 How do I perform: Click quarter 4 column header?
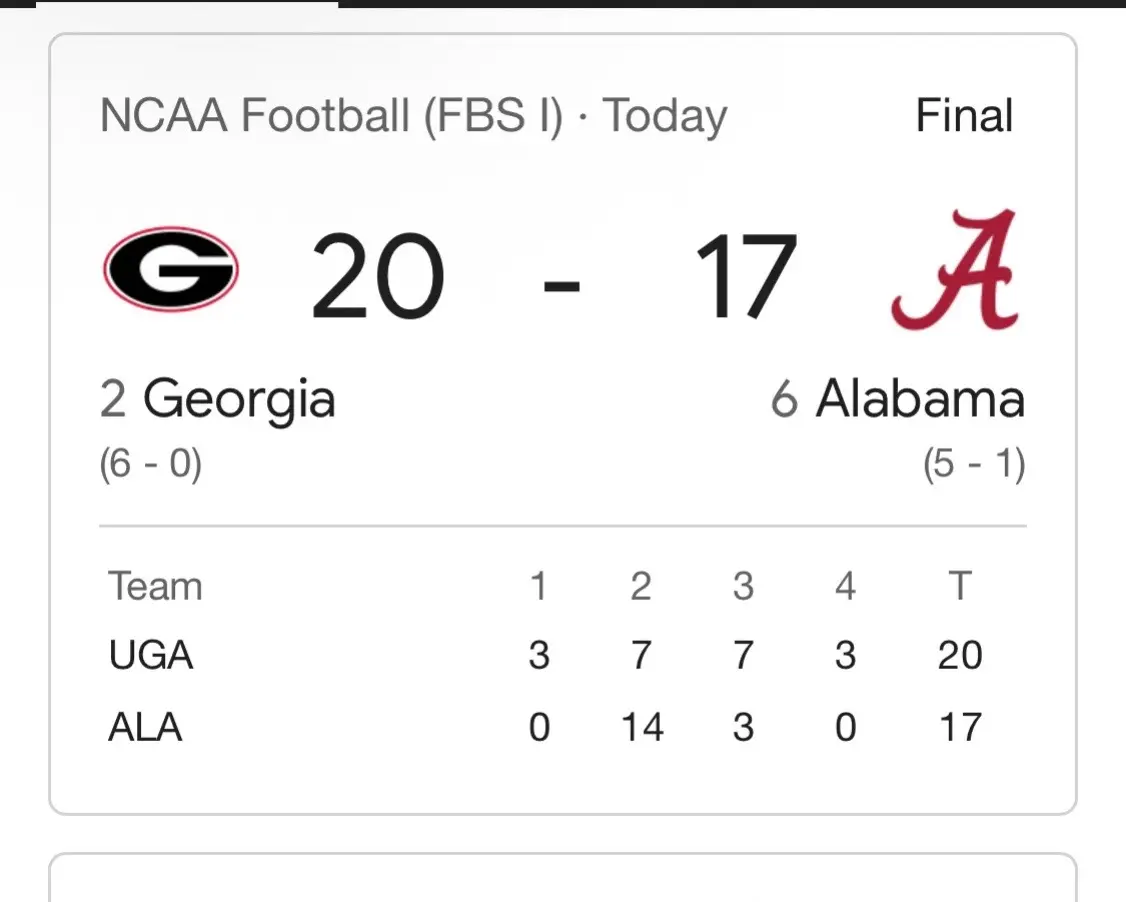(845, 586)
